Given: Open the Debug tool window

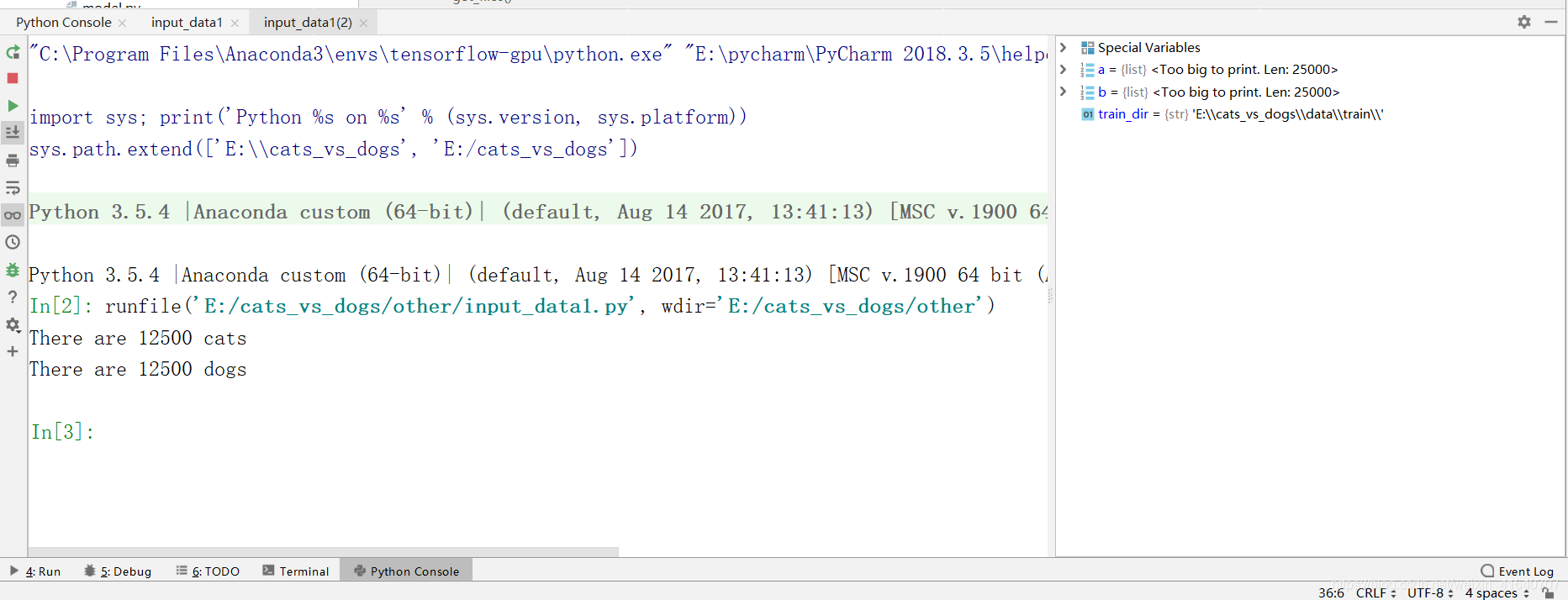Looking at the screenshot, I should (118, 571).
